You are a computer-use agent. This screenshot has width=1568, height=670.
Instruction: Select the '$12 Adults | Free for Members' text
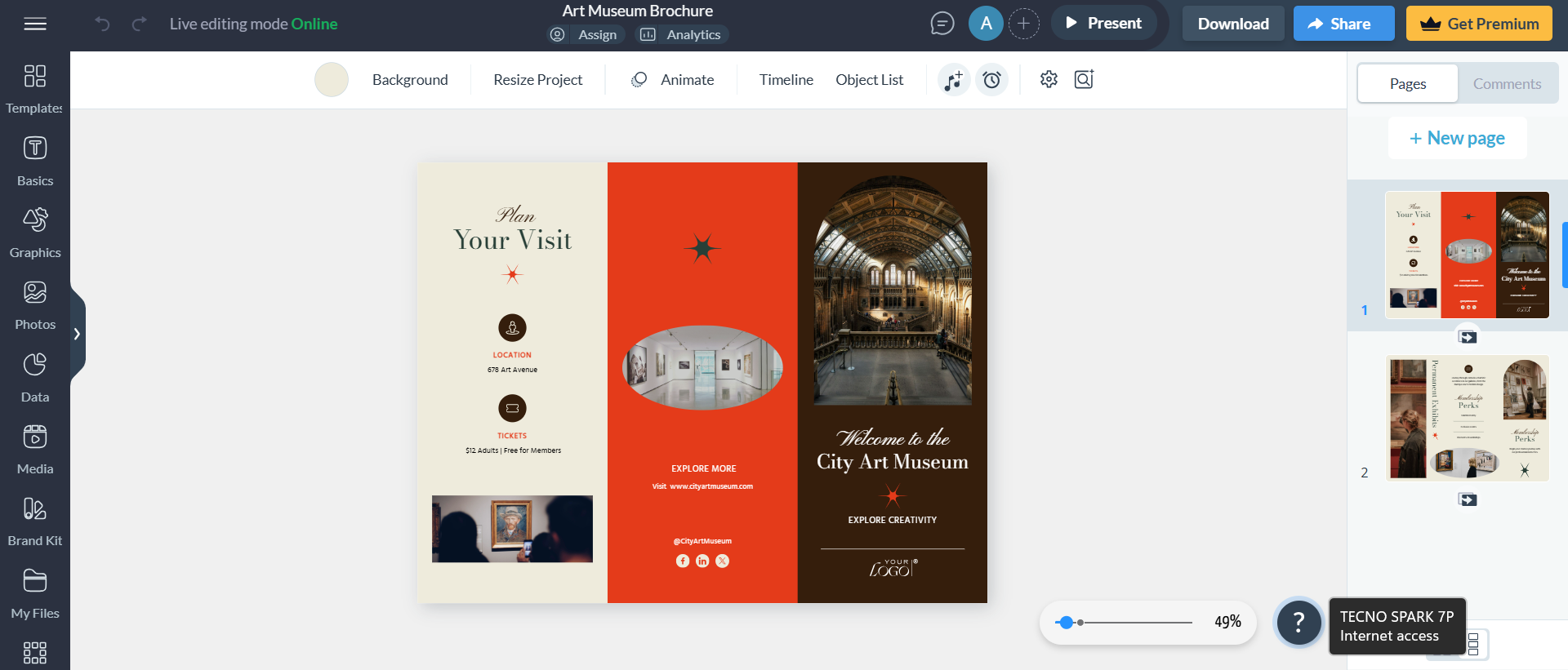coord(513,450)
